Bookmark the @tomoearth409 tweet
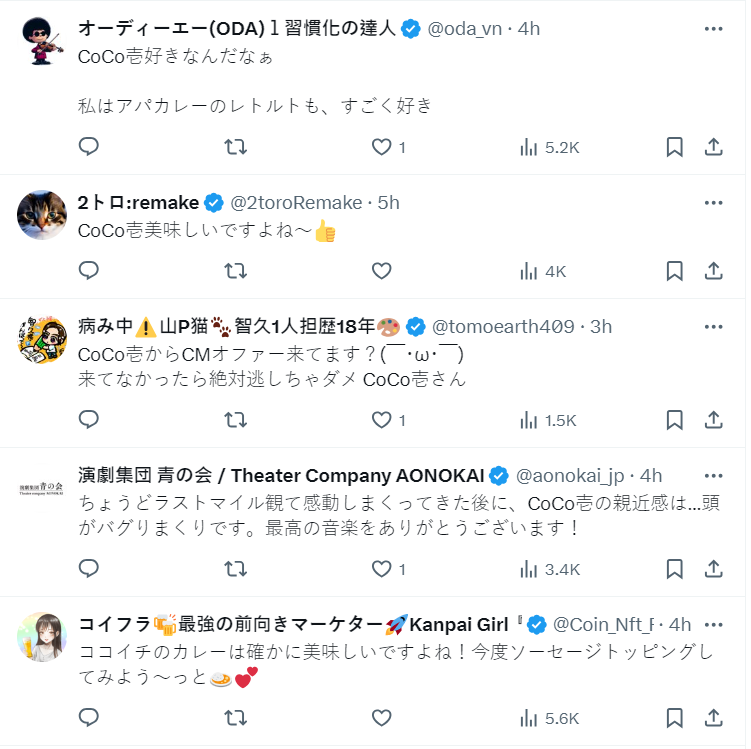This screenshot has height=749, width=751. (675, 420)
